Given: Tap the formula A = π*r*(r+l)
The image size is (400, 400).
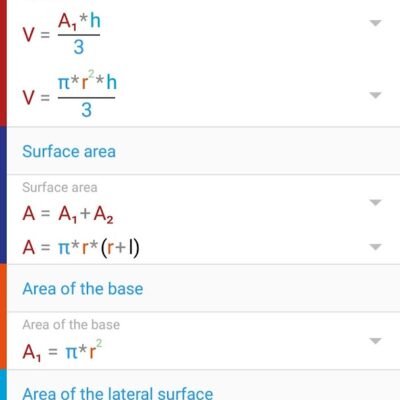Looking at the screenshot, I should point(81,247).
